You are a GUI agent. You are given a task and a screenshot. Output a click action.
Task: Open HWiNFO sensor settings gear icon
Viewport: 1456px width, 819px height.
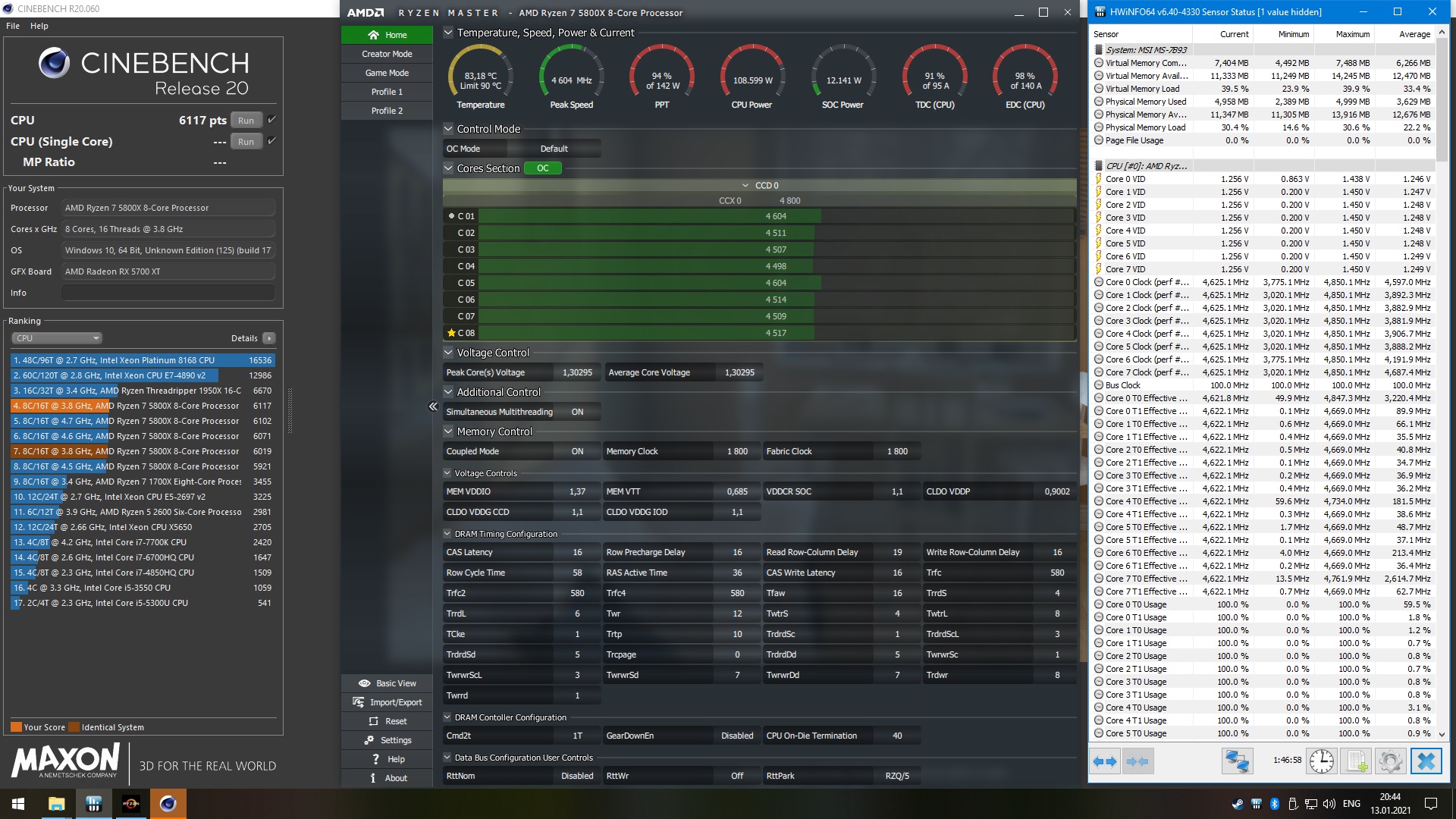[x=1391, y=761]
